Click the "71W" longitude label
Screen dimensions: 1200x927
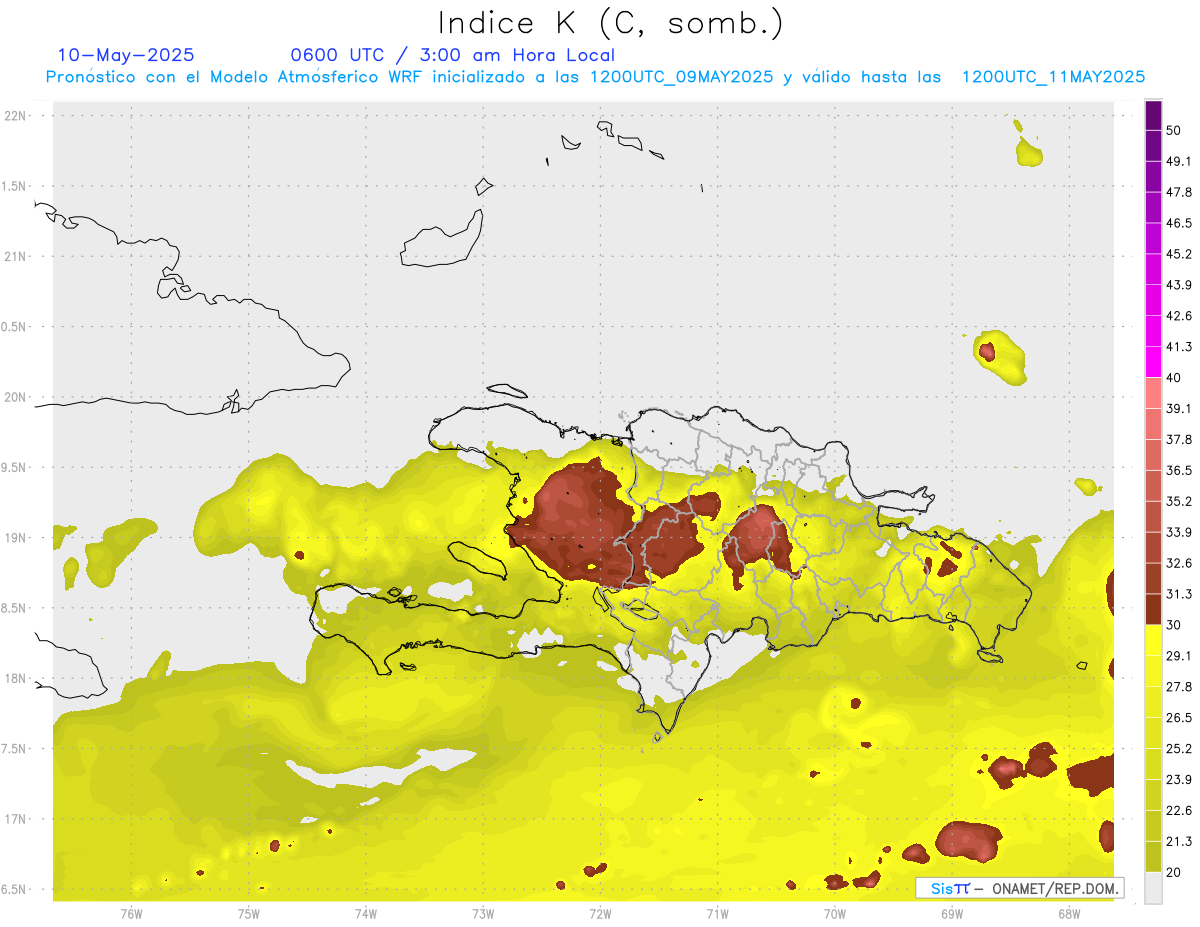[717, 913]
